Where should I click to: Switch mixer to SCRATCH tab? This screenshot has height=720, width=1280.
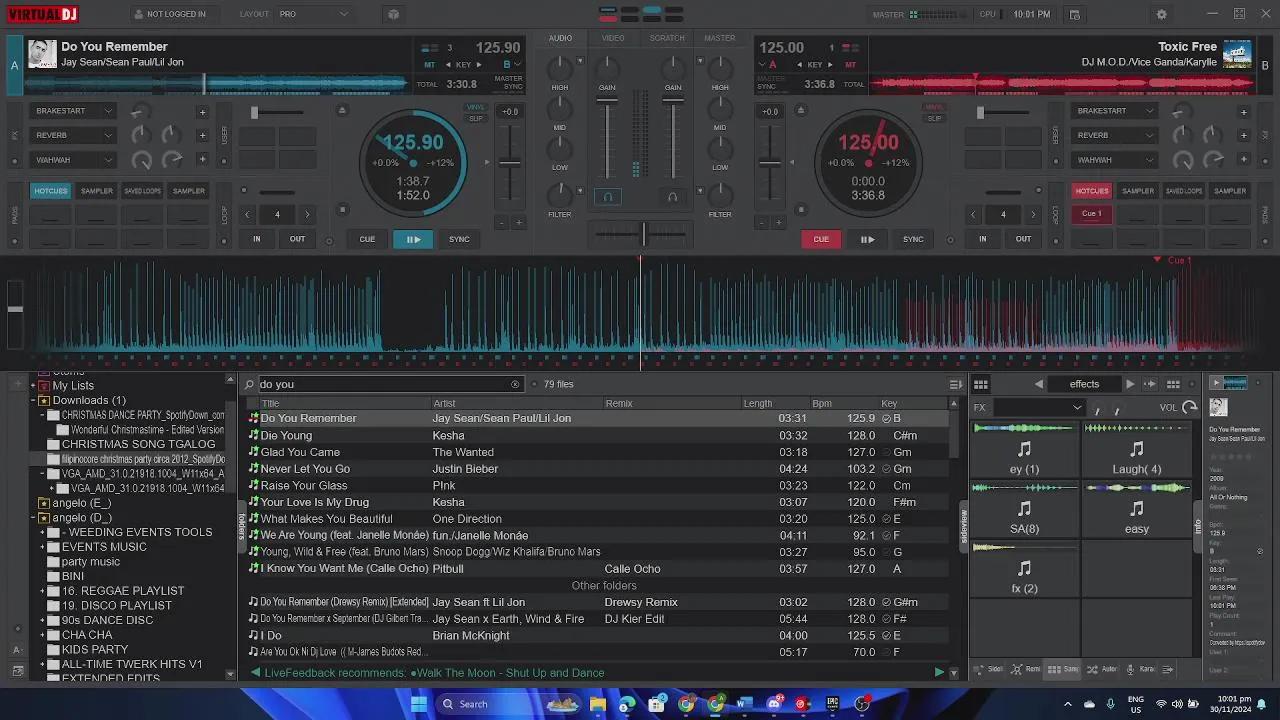667,38
